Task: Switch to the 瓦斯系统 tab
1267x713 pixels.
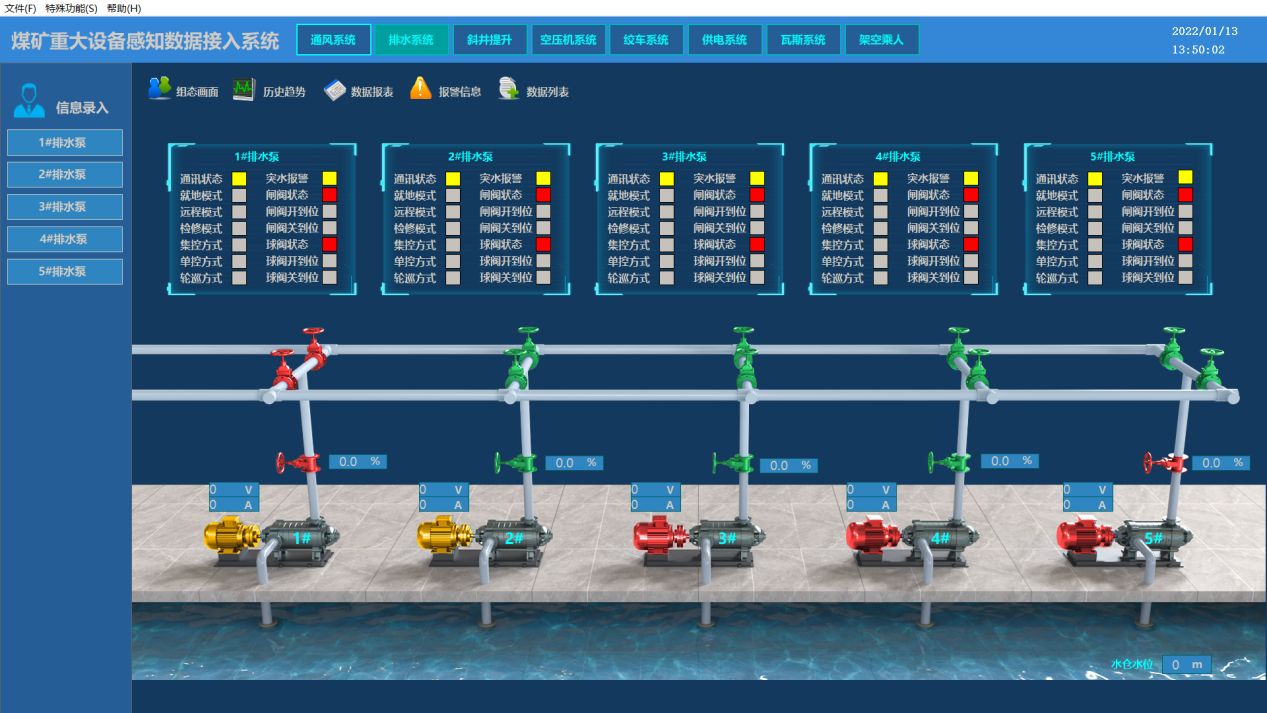Action: pos(803,40)
